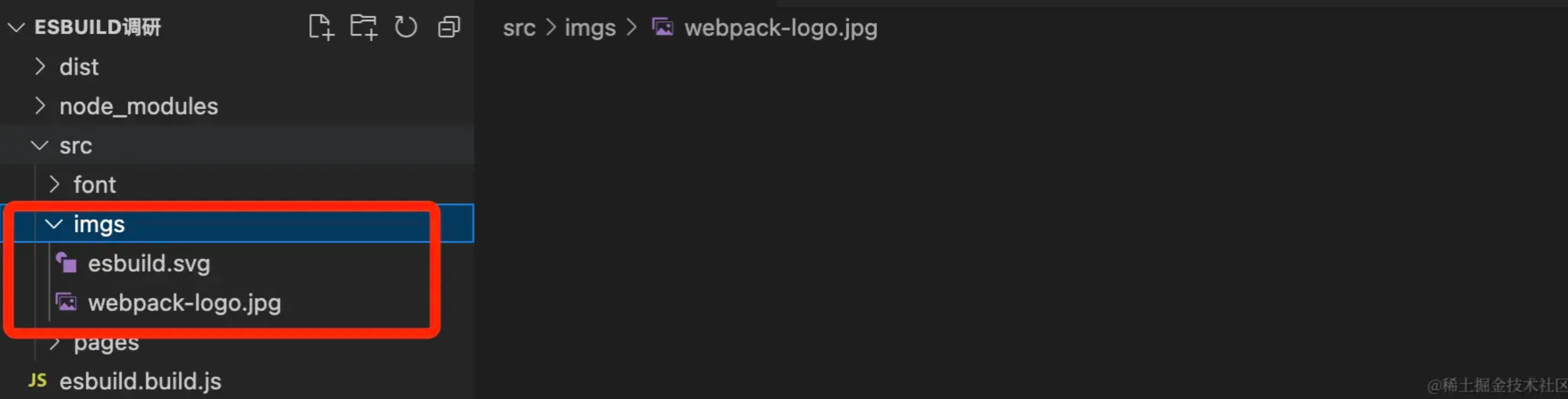The width and height of the screenshot is (1568, 399).
Task: Click the New File icon
Action: 321,27
